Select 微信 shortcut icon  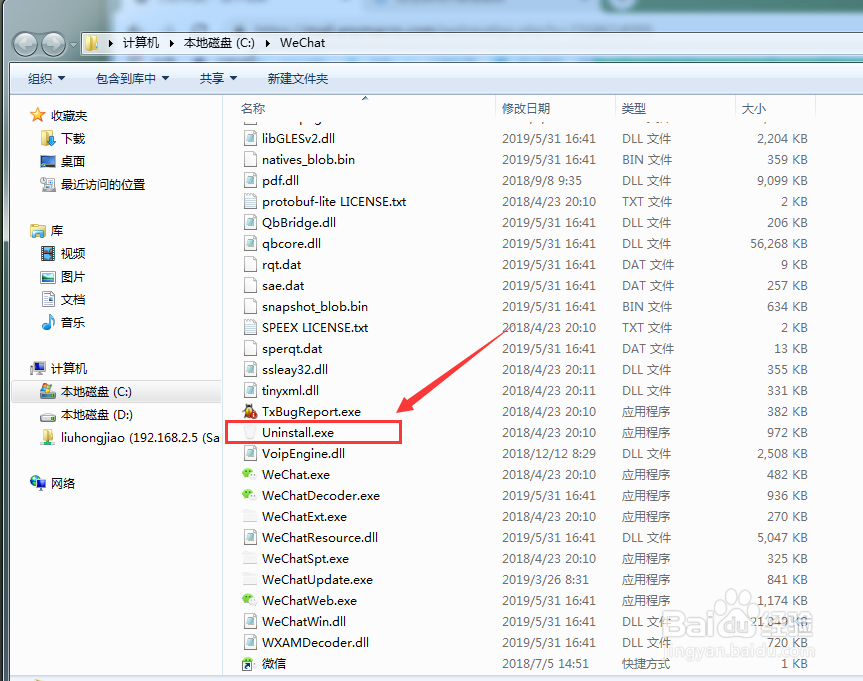pyautogui.click(x=249, y=664)
